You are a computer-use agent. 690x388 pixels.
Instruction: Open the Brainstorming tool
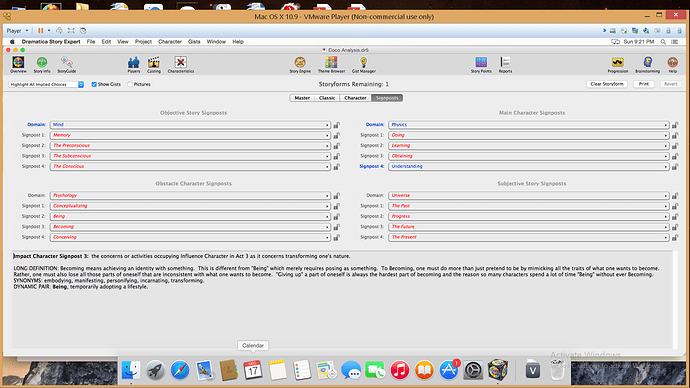[x=647, y=64]
